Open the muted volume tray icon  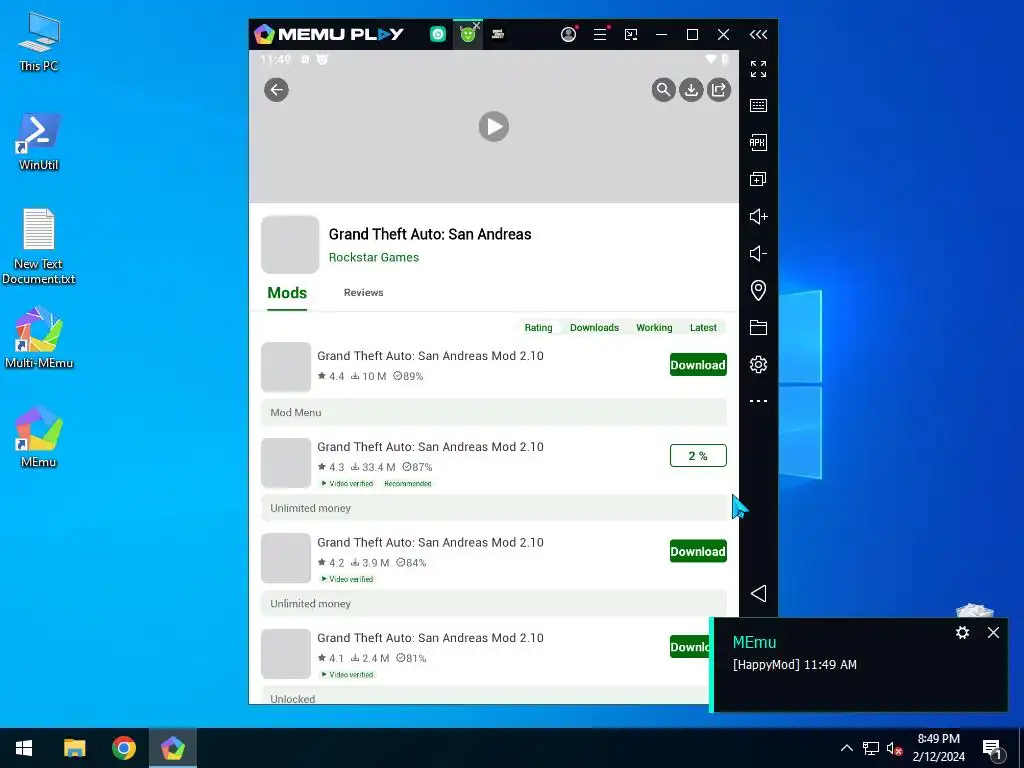tap(895, 748)
